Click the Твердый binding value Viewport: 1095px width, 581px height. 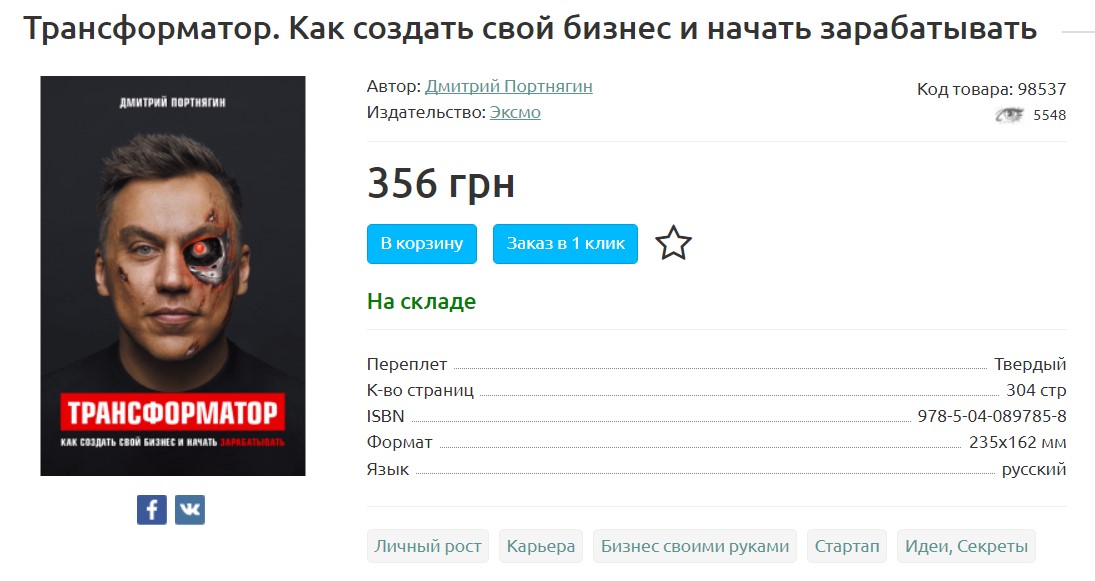pyautogui.click(x=1030, y=364)
